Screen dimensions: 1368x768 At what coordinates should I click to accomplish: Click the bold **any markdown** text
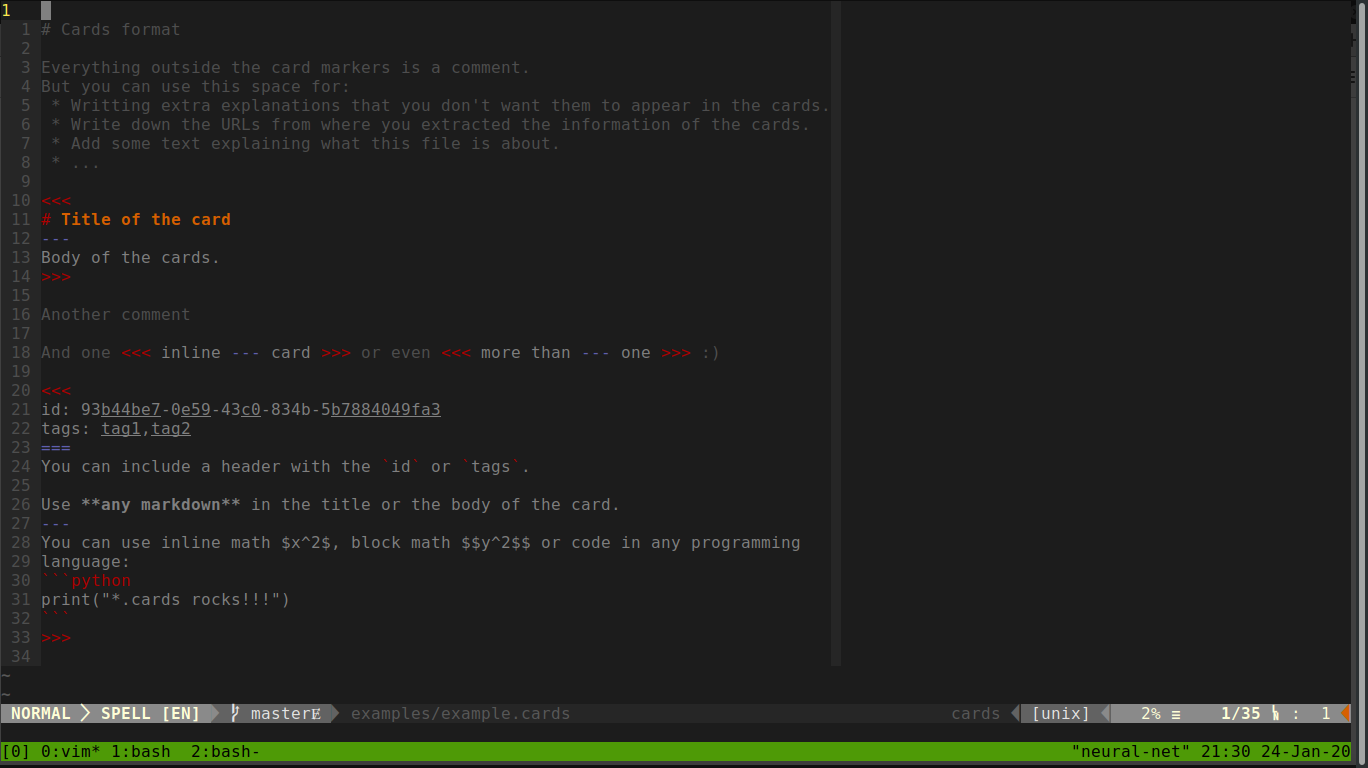click(160, 504)
